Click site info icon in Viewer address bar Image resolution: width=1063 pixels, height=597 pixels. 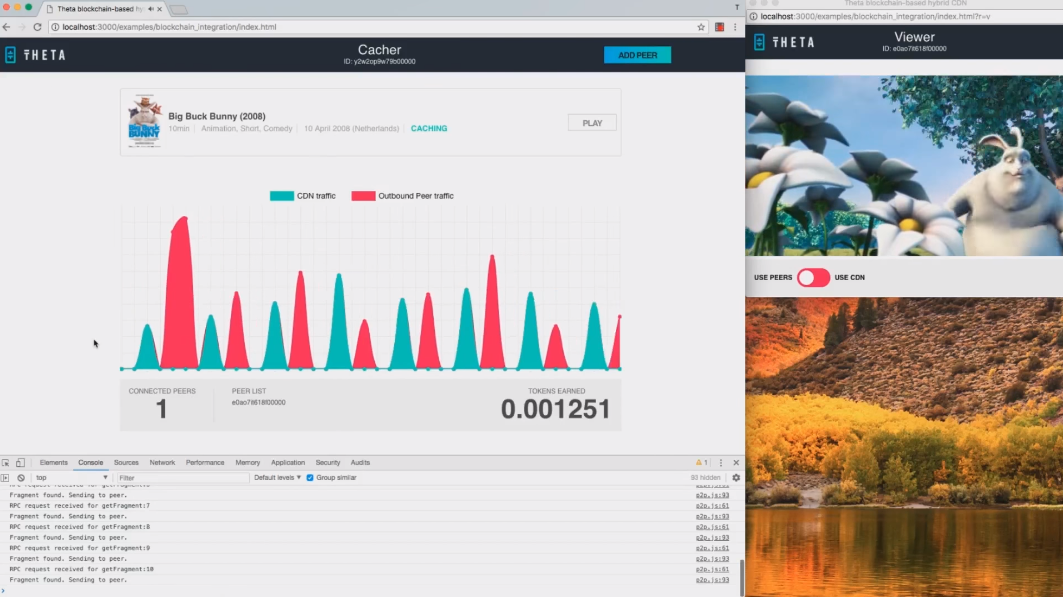pyautogui.click(x=753, y=16)
